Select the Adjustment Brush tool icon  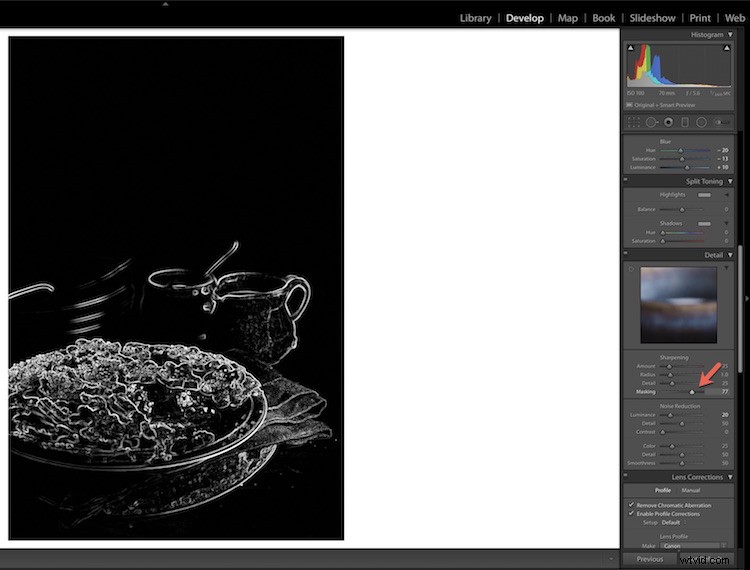[722, 122]
